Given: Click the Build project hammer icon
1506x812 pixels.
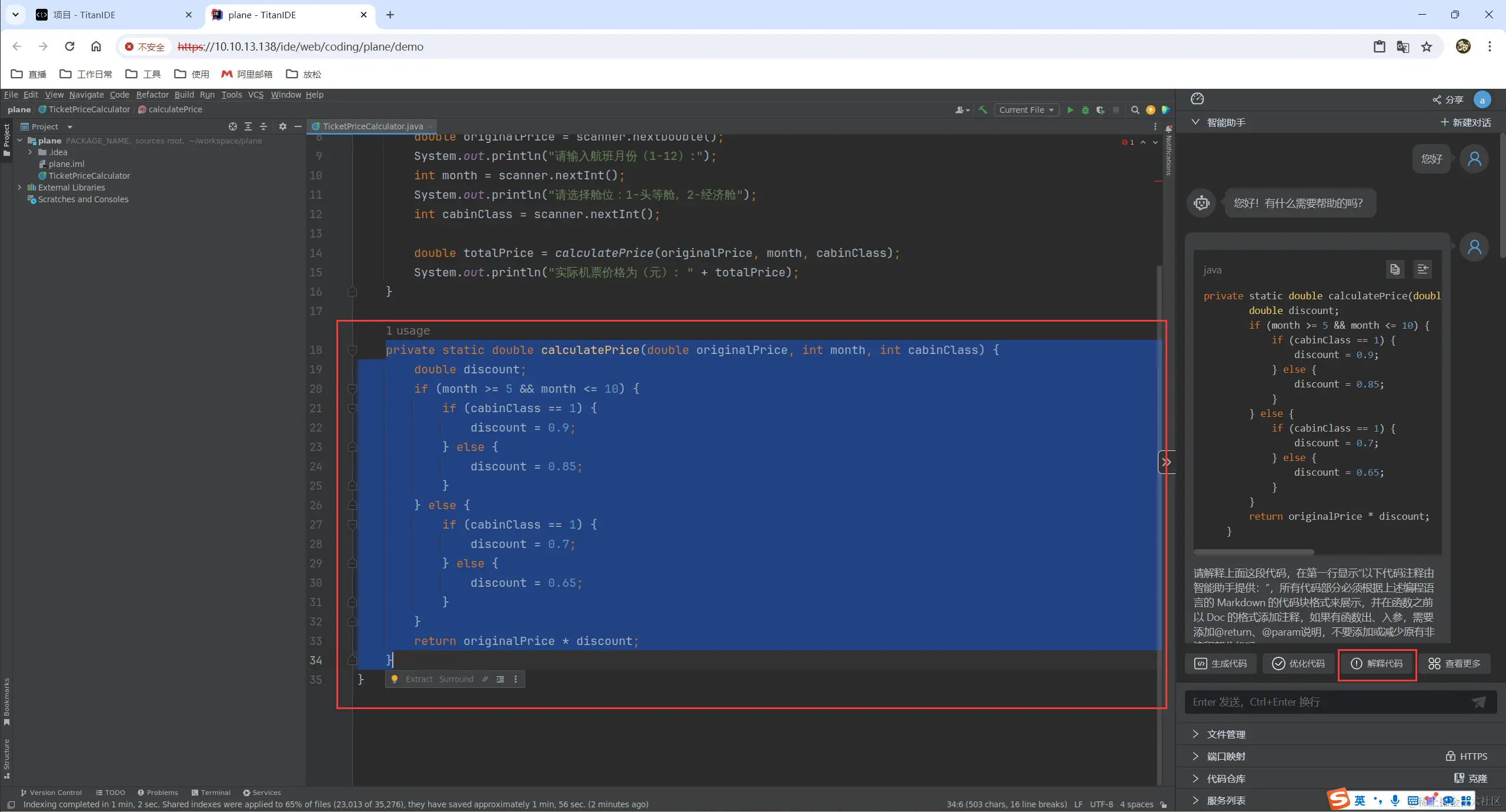Looking at the screenshot, I should (x=983, y=110).
